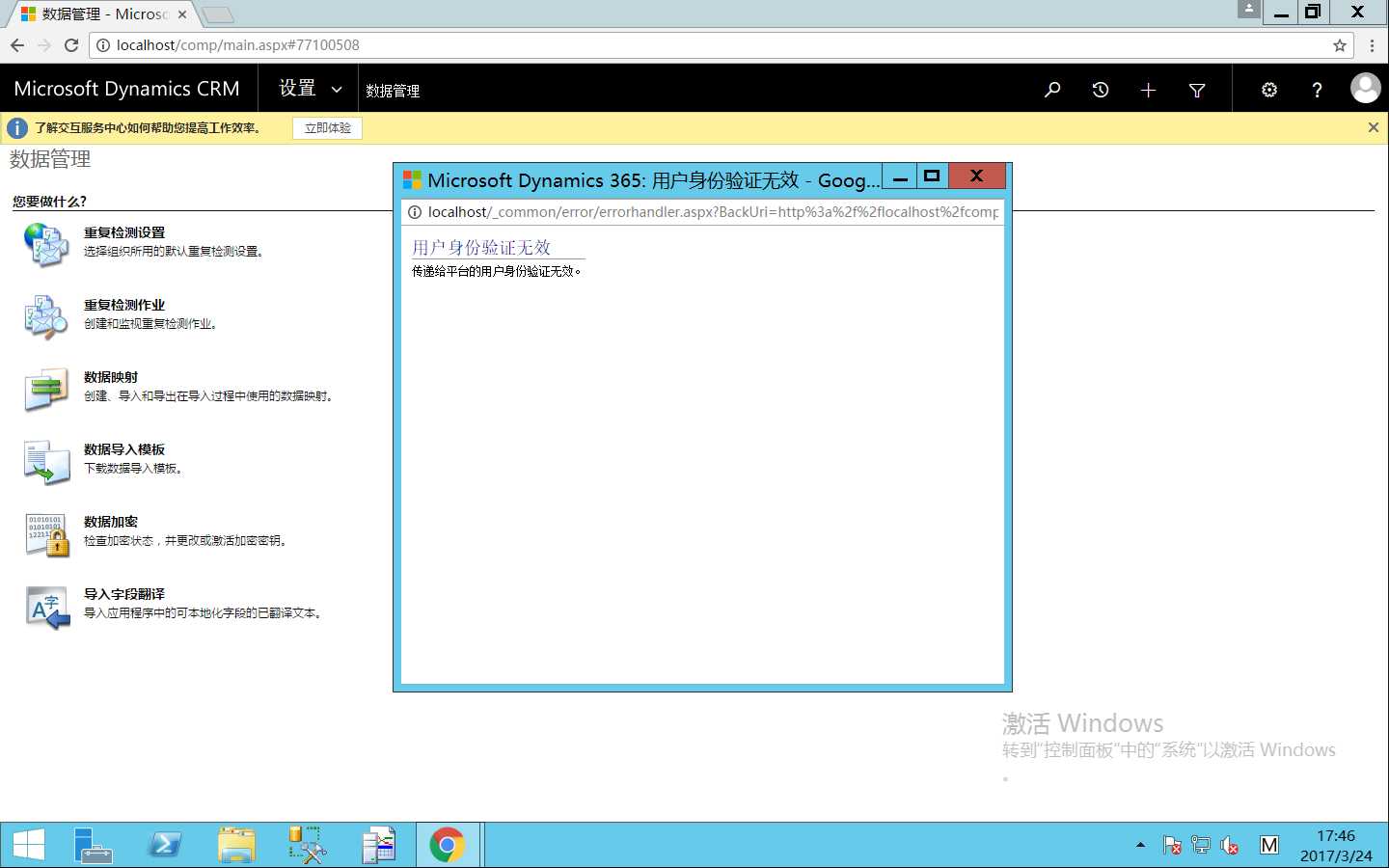This screenshot has width=1389, height=868.
Task: Bookmark this page with star icon
Action: click(1339, 45)
